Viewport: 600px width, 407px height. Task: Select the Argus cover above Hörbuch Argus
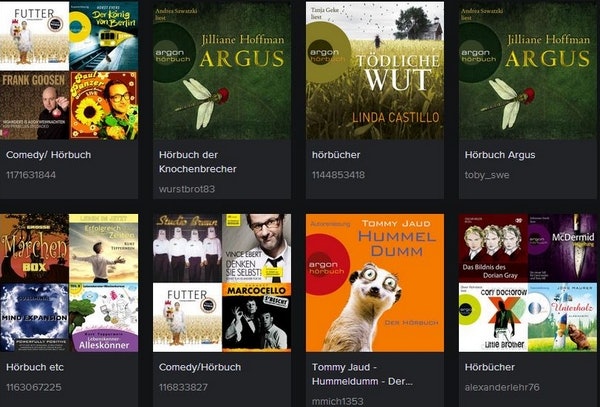[x=528, y=70]
